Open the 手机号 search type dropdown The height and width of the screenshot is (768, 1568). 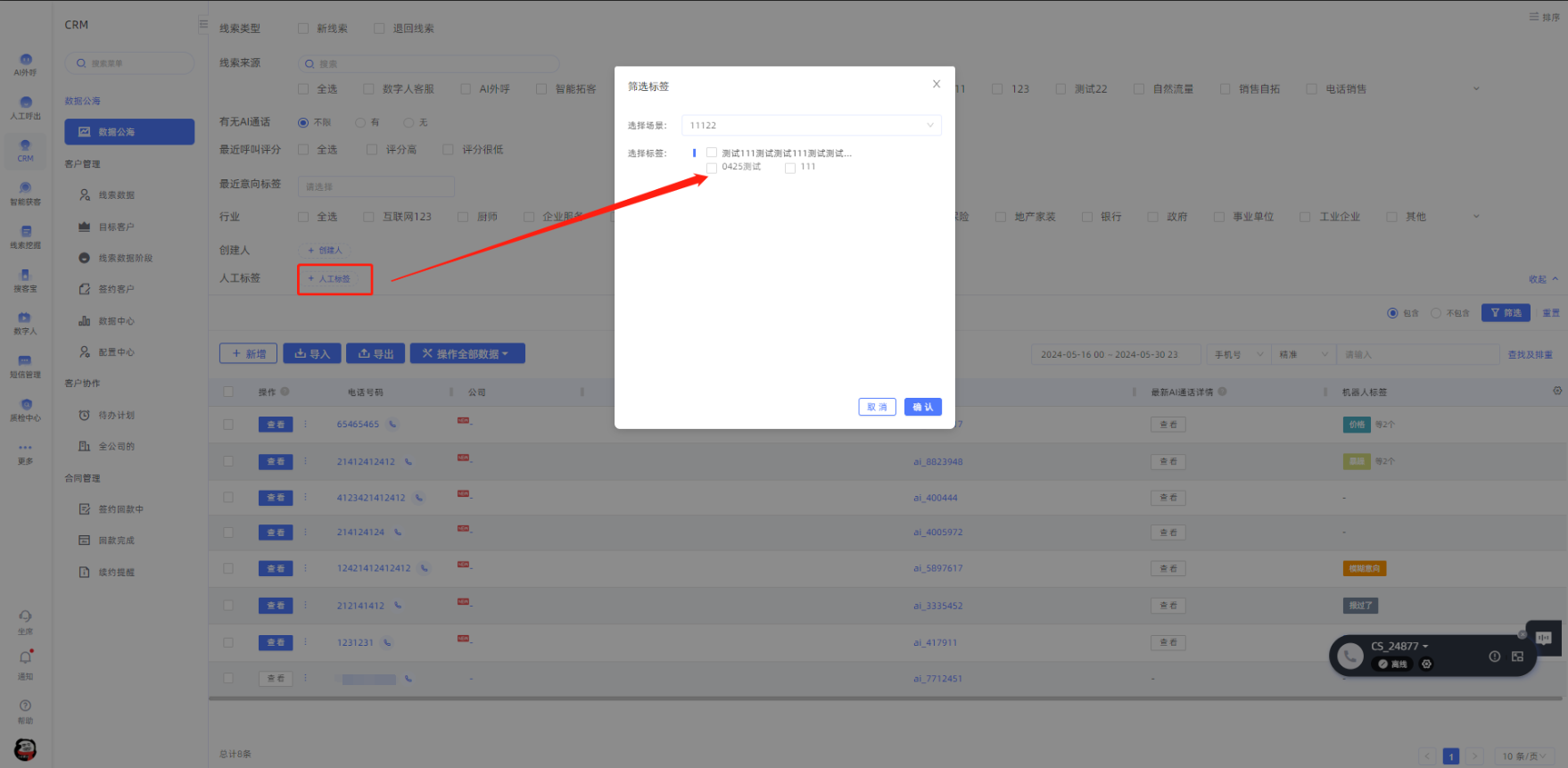[1238, 354]
